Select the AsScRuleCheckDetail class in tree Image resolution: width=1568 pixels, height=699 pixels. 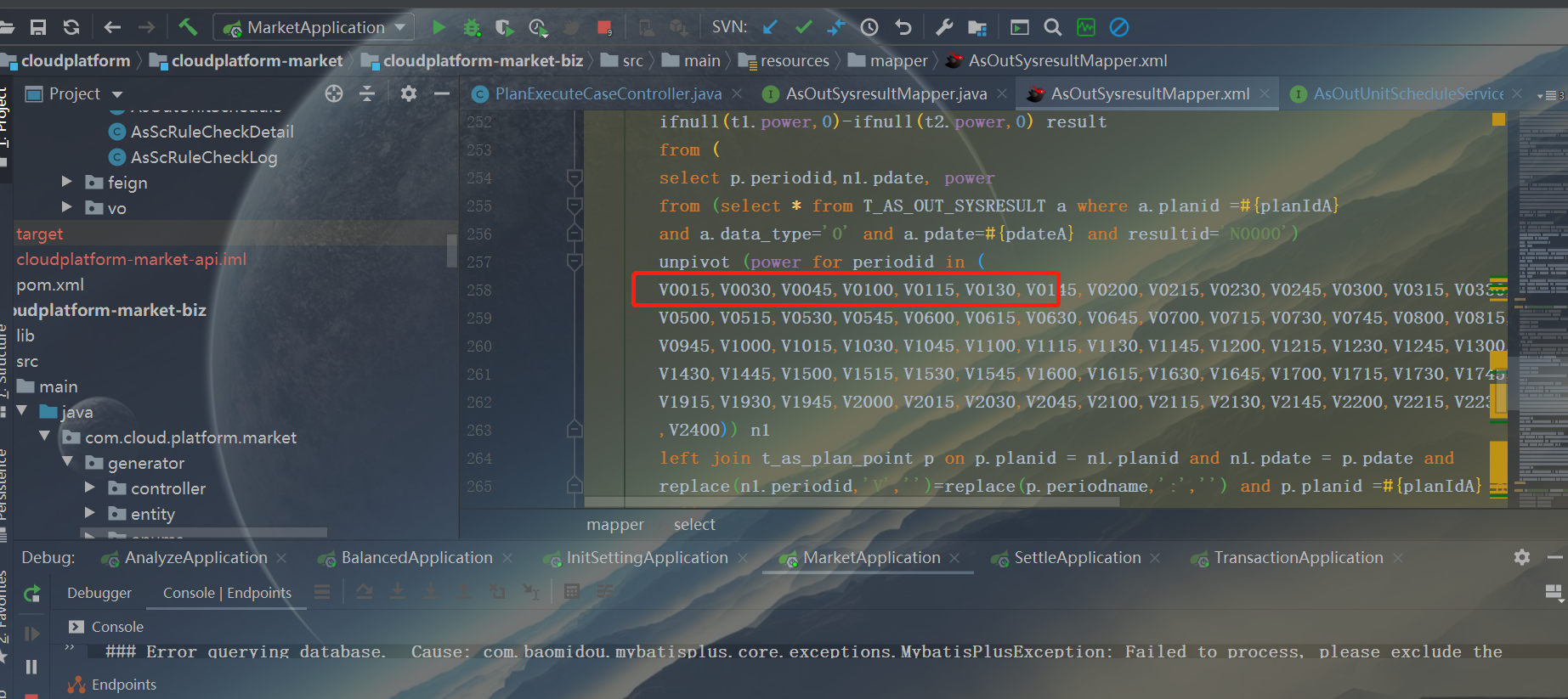coord(202,132)
